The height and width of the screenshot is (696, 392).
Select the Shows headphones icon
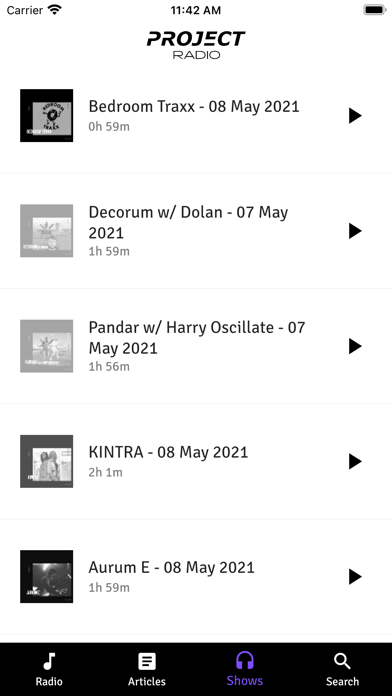point(245,660)
